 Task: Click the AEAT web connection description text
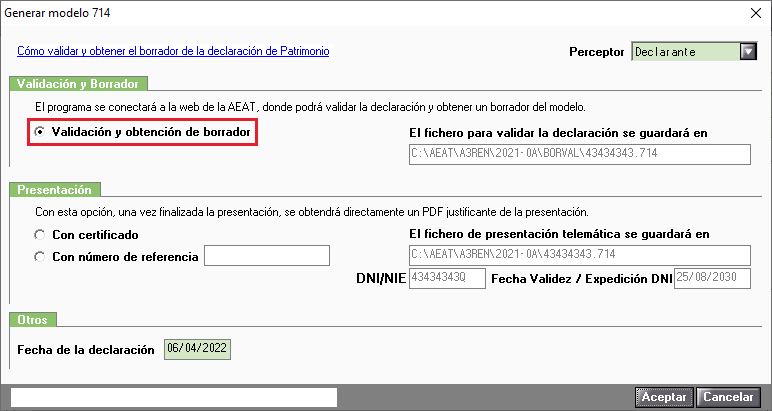point(310,107)
